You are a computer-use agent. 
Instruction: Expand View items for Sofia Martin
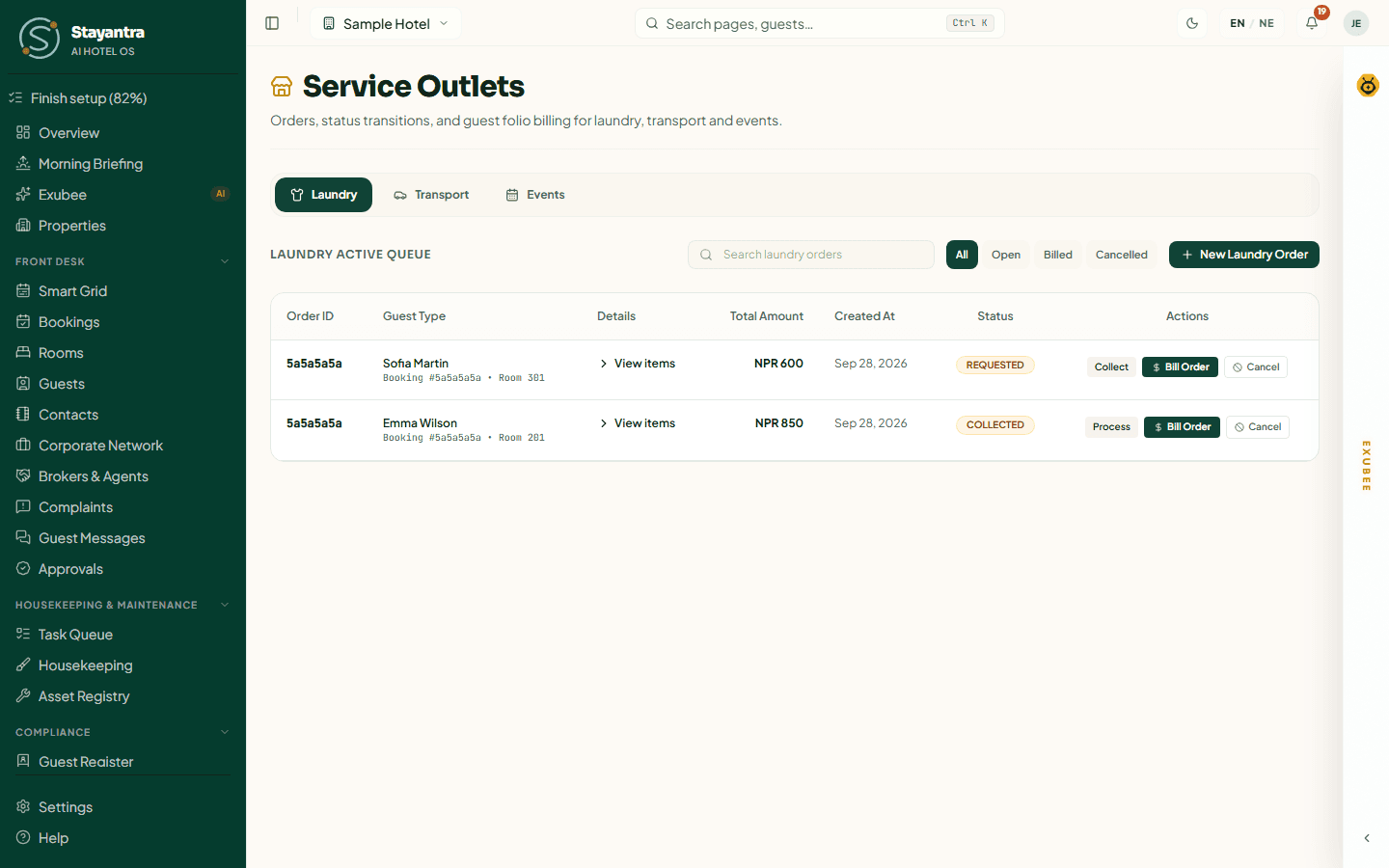coord(637,364)
